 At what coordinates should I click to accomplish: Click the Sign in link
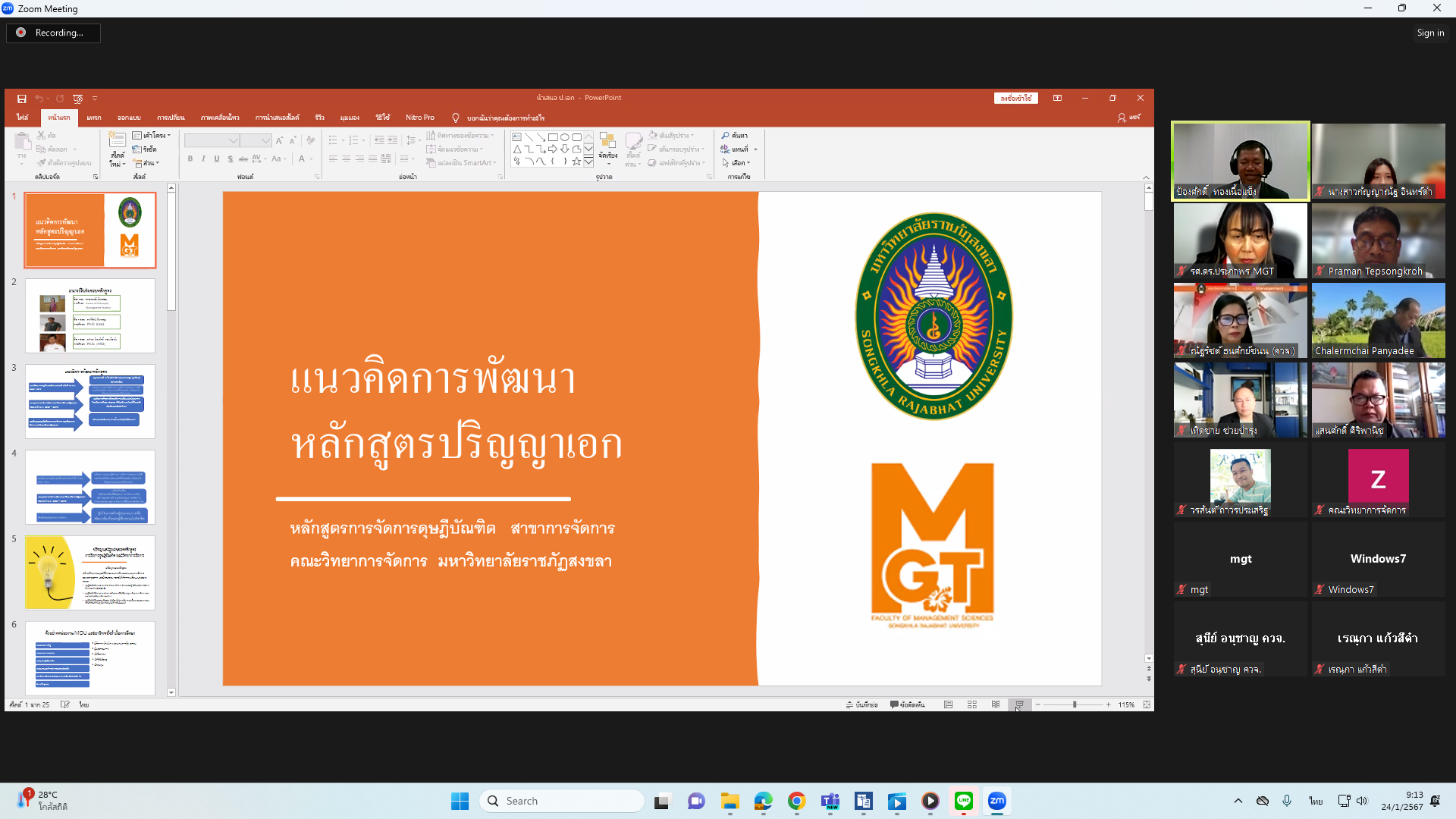click(x=1429, y=33)
